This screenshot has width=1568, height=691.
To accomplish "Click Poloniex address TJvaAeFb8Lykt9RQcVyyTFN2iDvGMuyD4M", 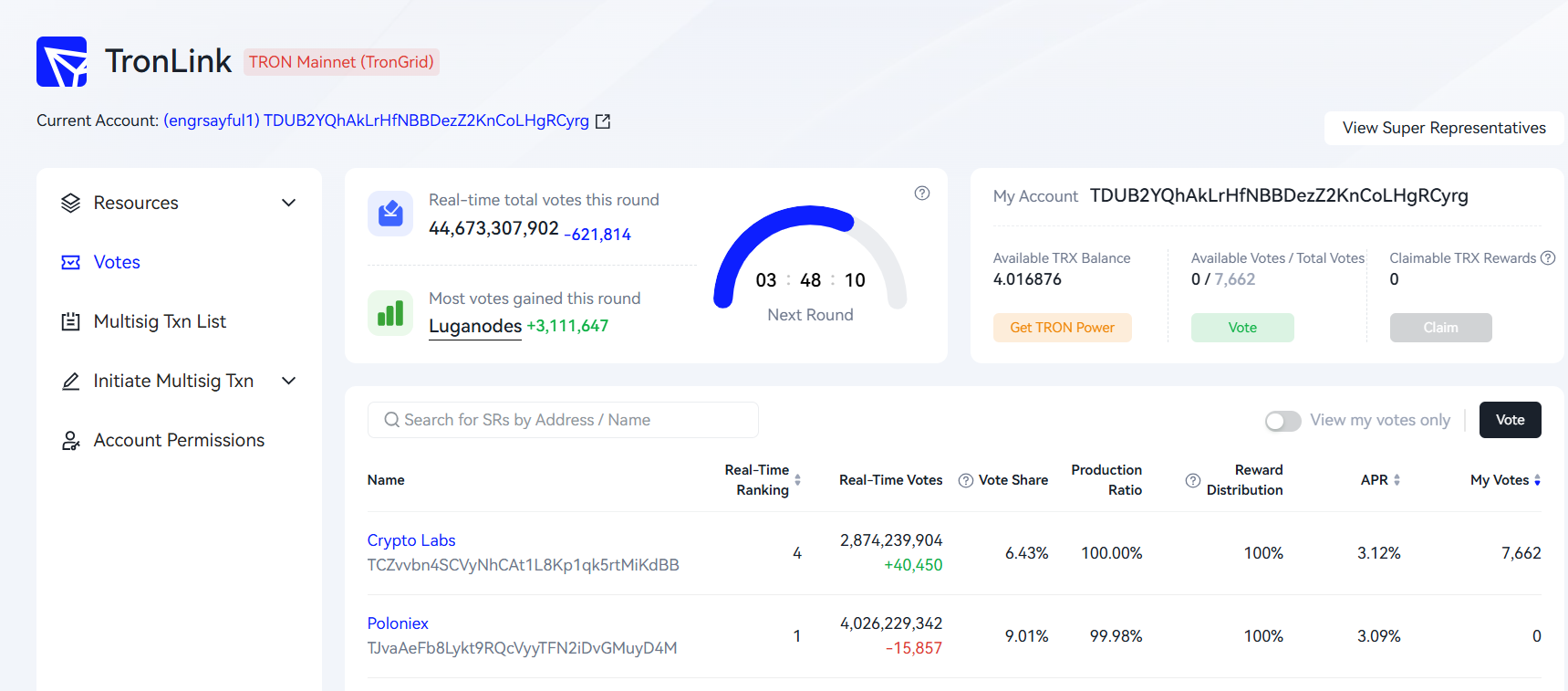I will (523, 648).
